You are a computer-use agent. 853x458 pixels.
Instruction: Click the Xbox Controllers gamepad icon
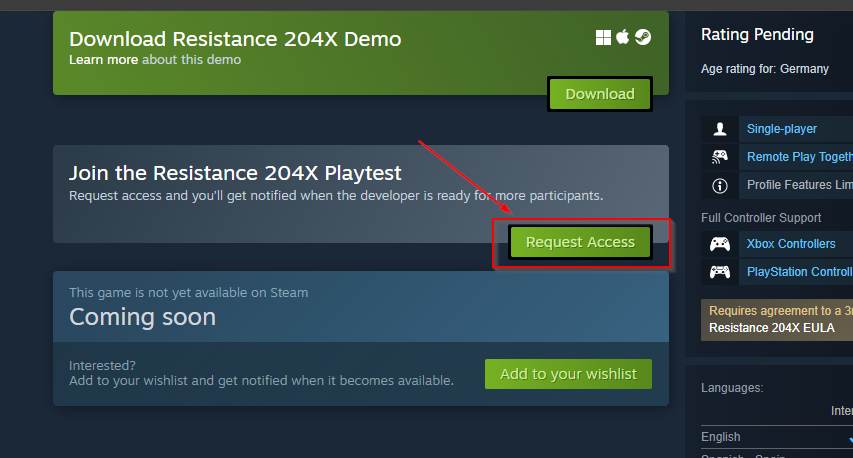[x=720, y=244]
